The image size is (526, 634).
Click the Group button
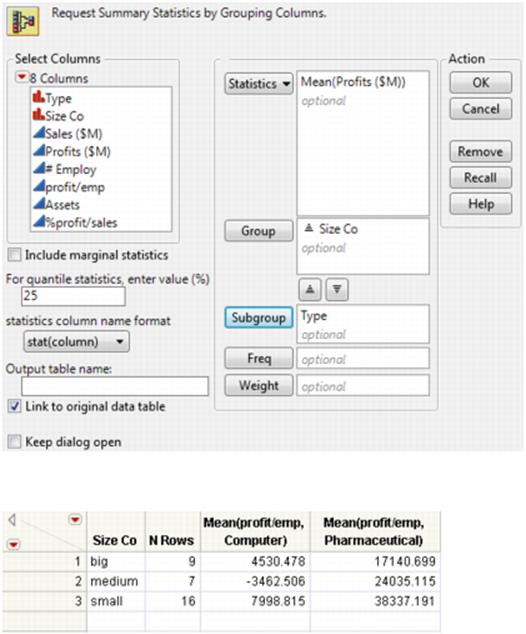[259, 231]
